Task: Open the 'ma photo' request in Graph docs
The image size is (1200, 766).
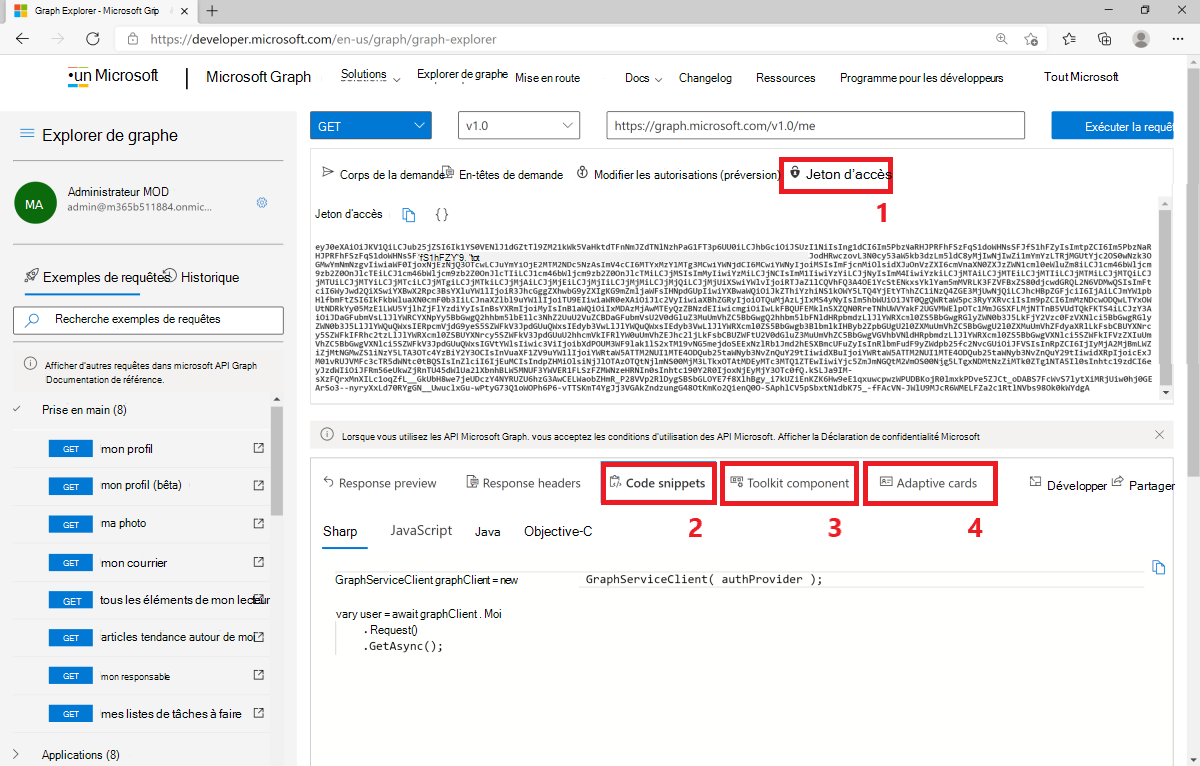Action: [x=261, y=523]
